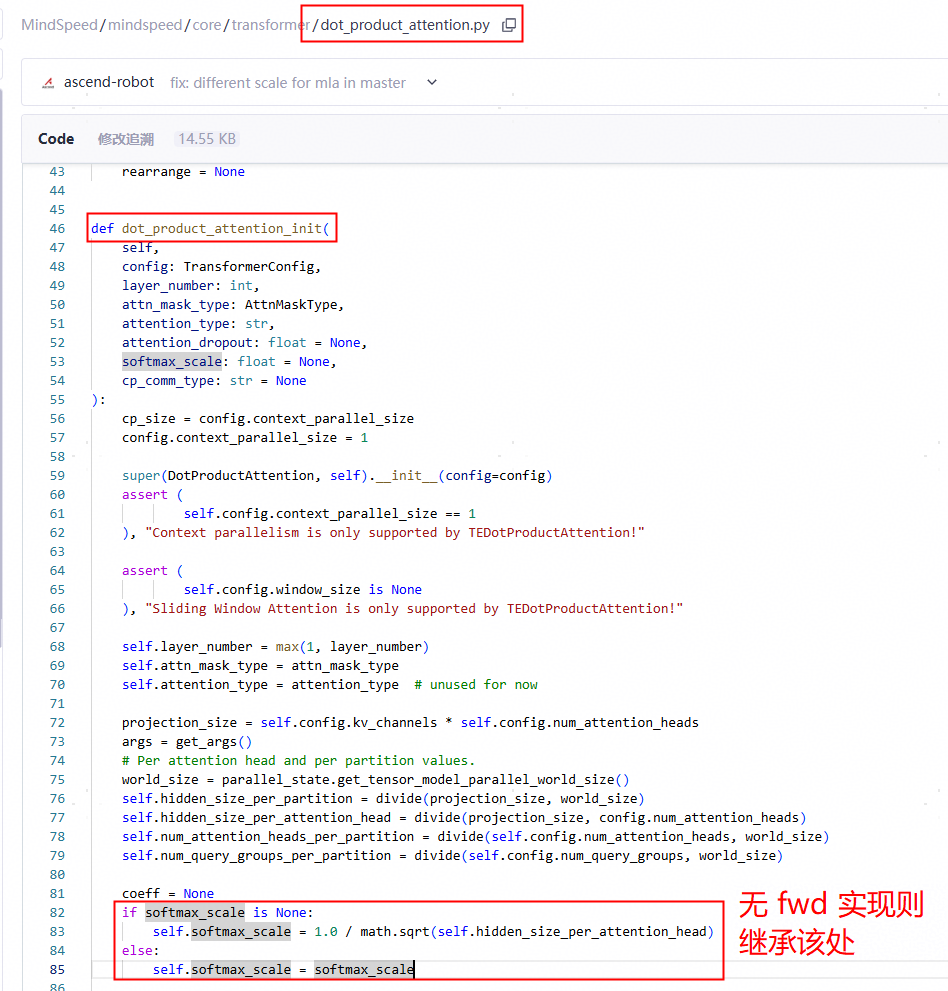948x991 pixels.
Task: Expand the commit message chevron
Action: click(x=432, y=82)
